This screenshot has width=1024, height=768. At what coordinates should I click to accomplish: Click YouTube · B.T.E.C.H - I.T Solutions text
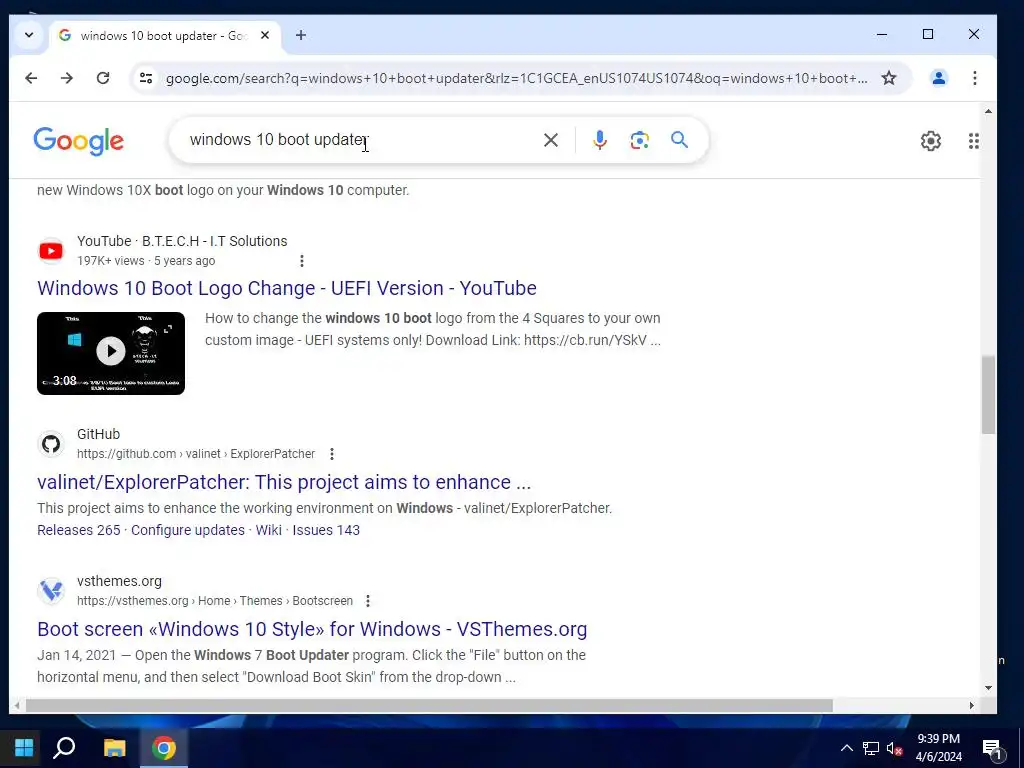(x=182, y=241)
